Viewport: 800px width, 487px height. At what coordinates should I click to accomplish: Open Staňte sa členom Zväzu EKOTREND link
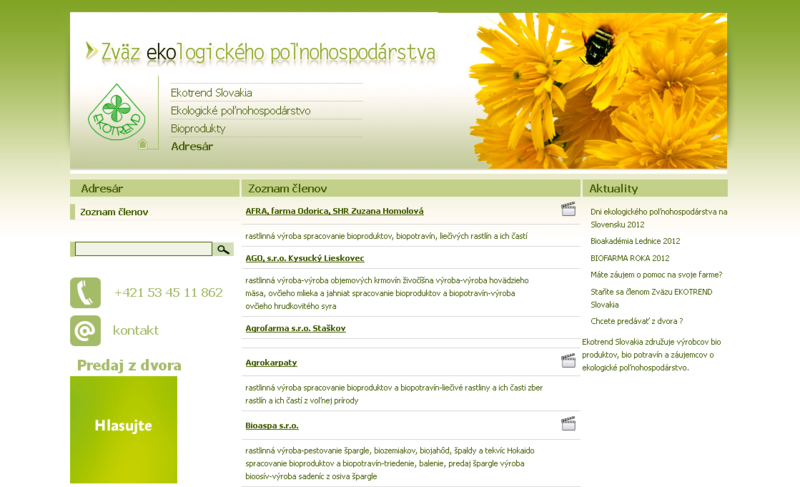[651, 298]
